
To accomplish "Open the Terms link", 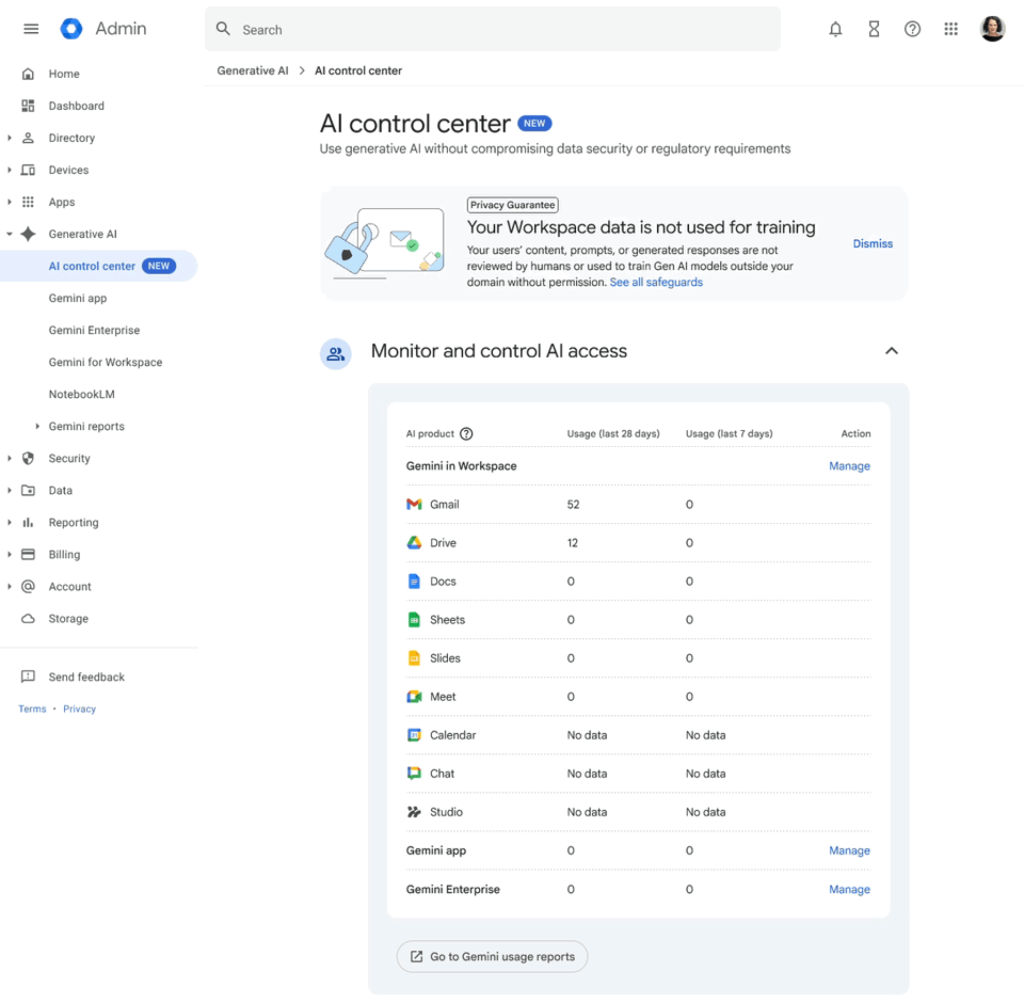I will [x=32, y=709].
